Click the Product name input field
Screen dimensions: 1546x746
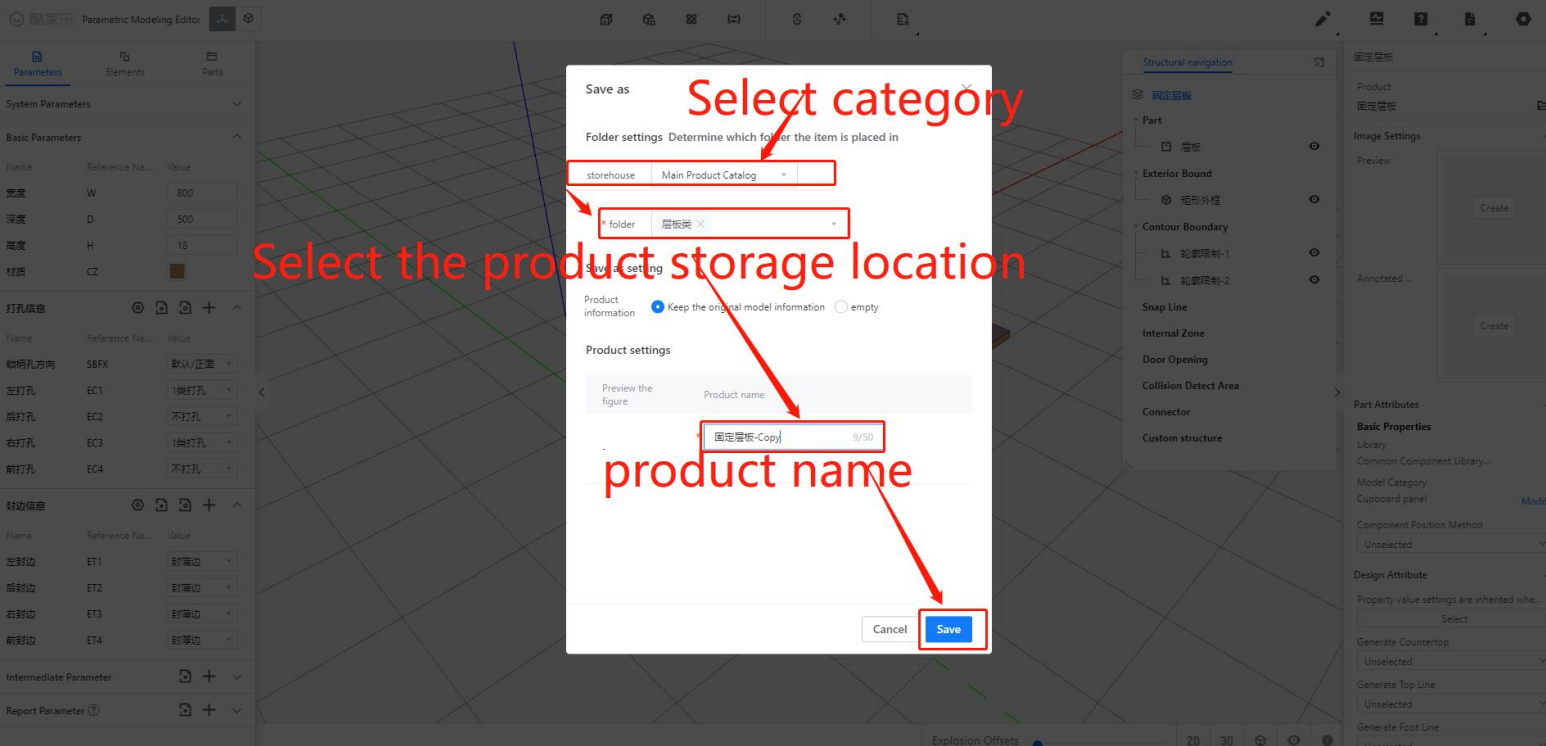(794, 437)
